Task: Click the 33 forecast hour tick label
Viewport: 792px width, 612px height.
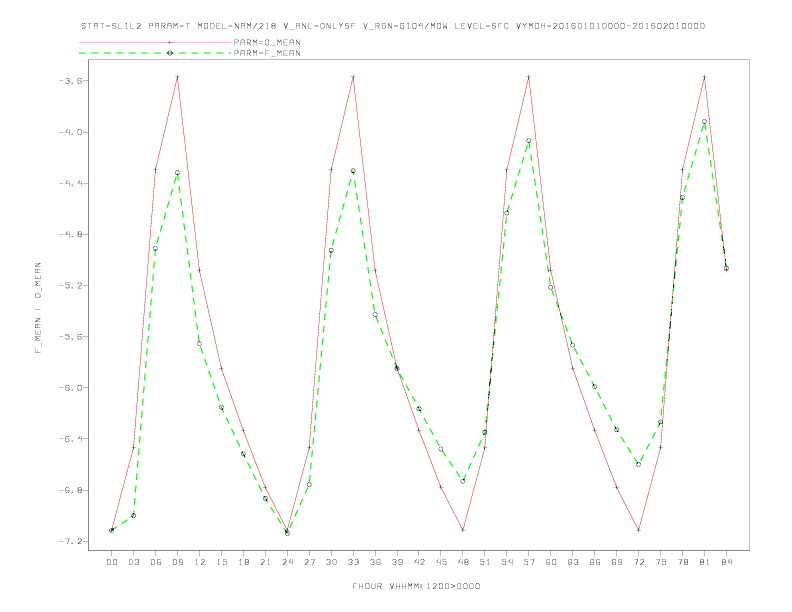Action: (x=353, y=562)
